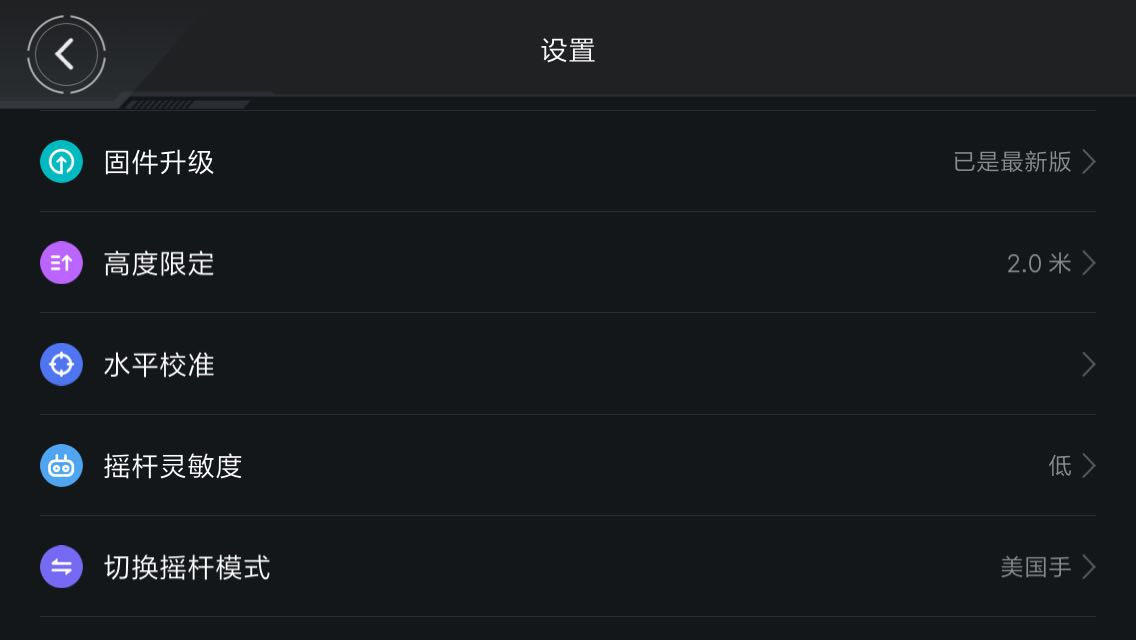Open the 水平校准 menu label
The height and width of the screenshot is (640, 1136).
click(x=159, y=364)
